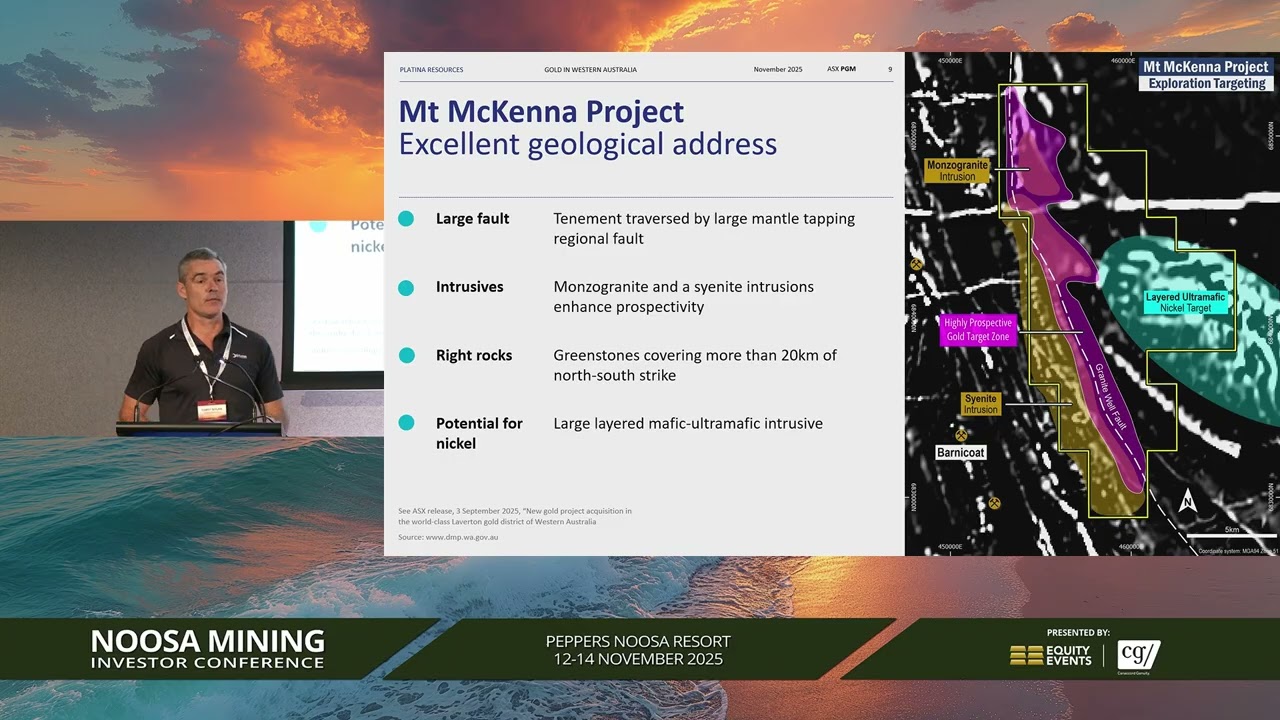Click the 'NOOSA MINING INVESTOR CONFERENCE' banner title
This screenshot has height=720, width=1280.
[208, 649]
